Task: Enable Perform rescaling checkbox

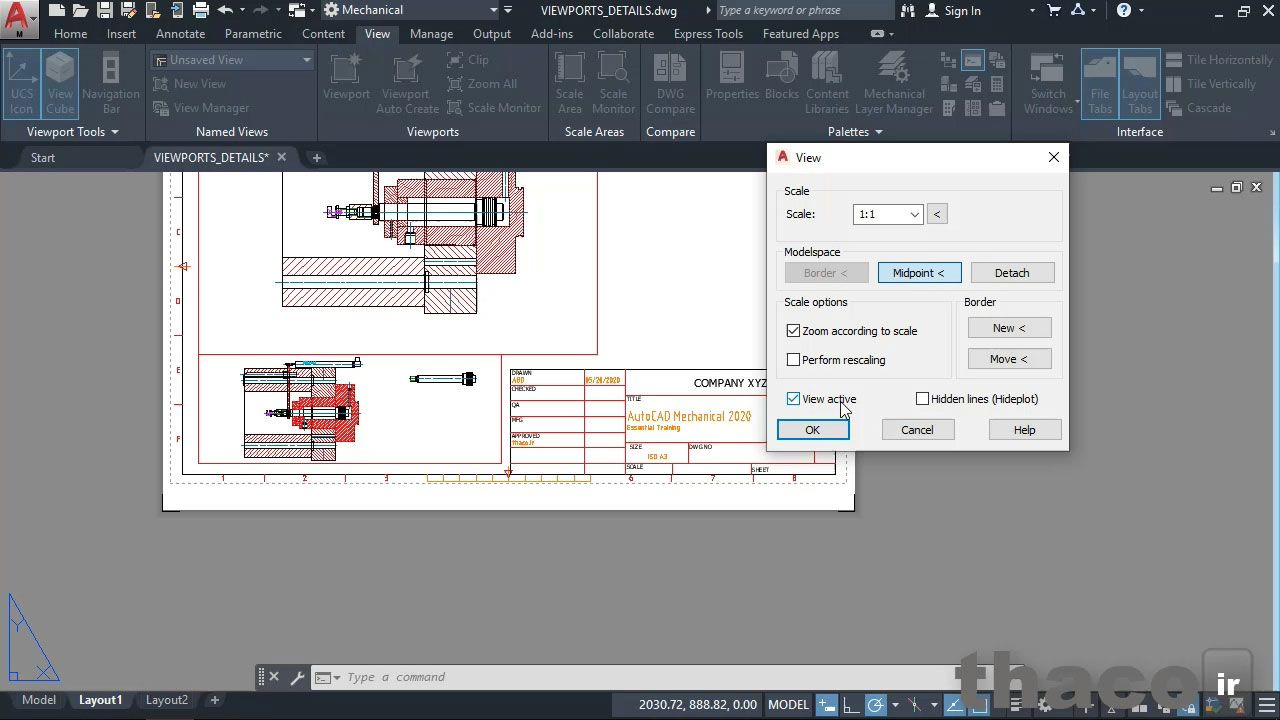Action: tap(794, 360)
